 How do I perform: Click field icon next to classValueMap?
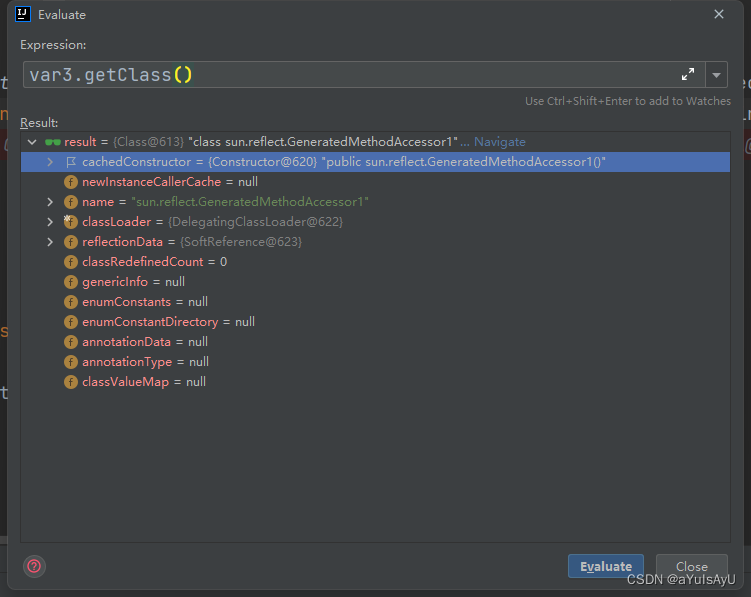[71, 382]
